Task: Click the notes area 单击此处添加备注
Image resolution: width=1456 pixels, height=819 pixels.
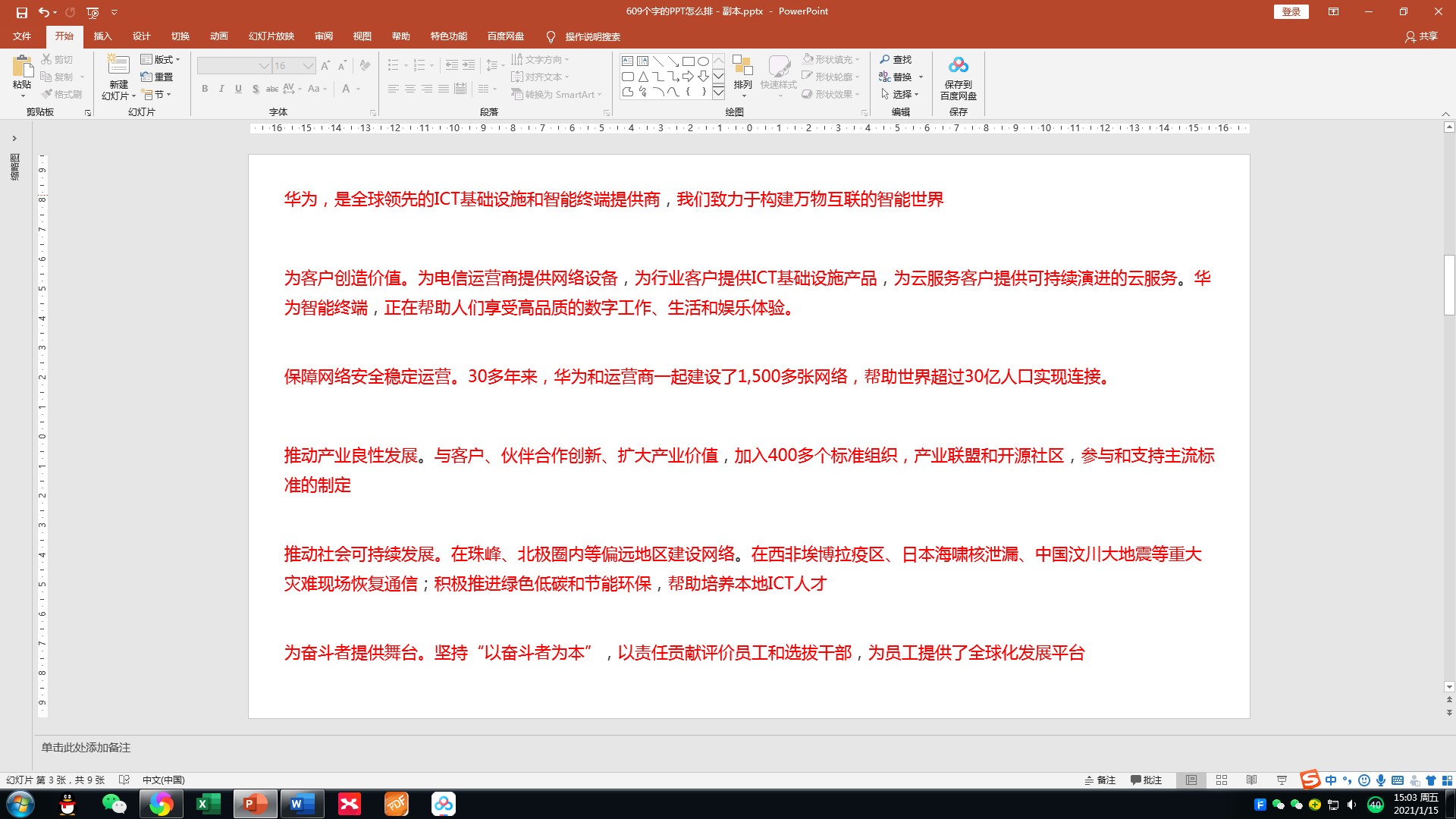Action: (86, 748)
